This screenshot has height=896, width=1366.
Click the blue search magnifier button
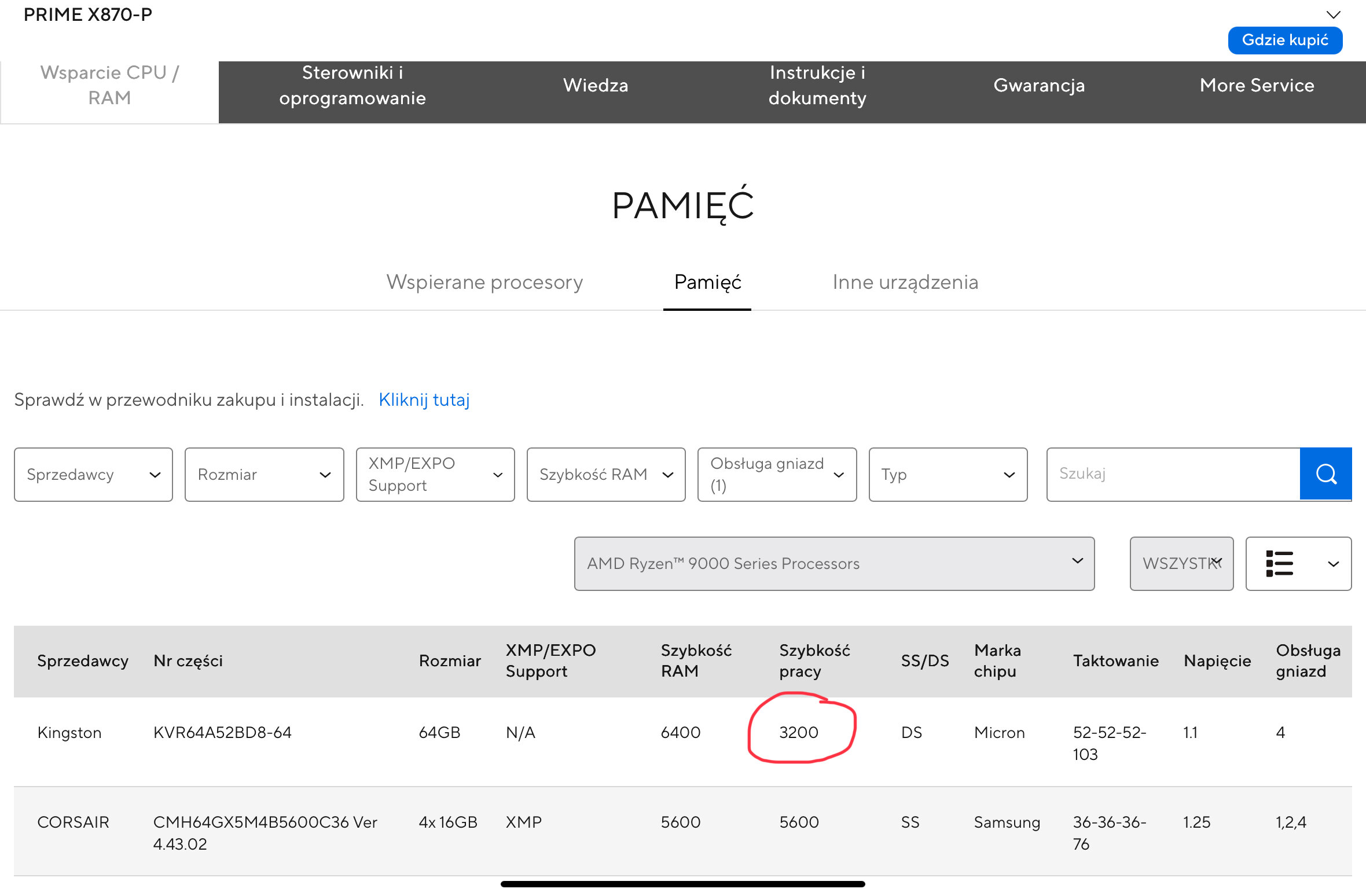point(1325,474)
